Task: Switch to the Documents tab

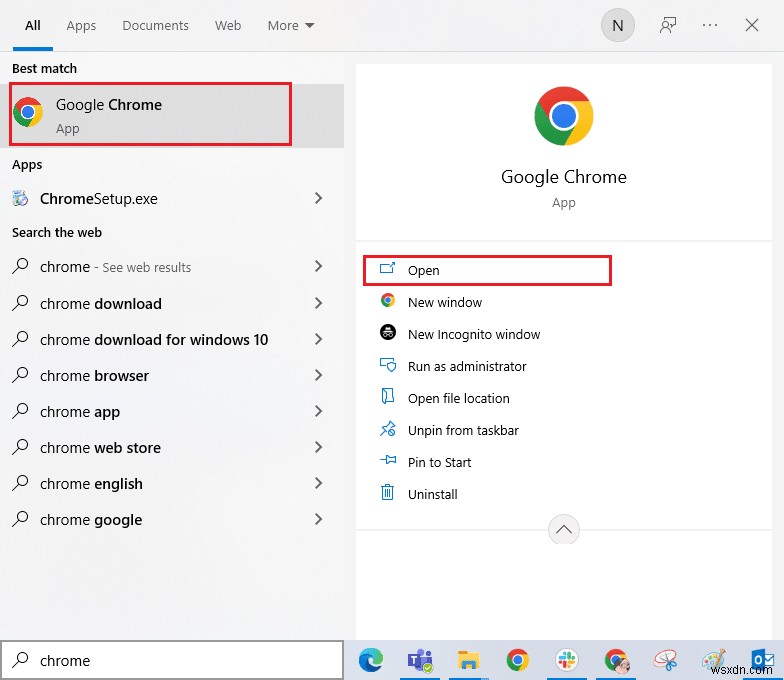Action: pyautogui.click(x=156, y=26)
